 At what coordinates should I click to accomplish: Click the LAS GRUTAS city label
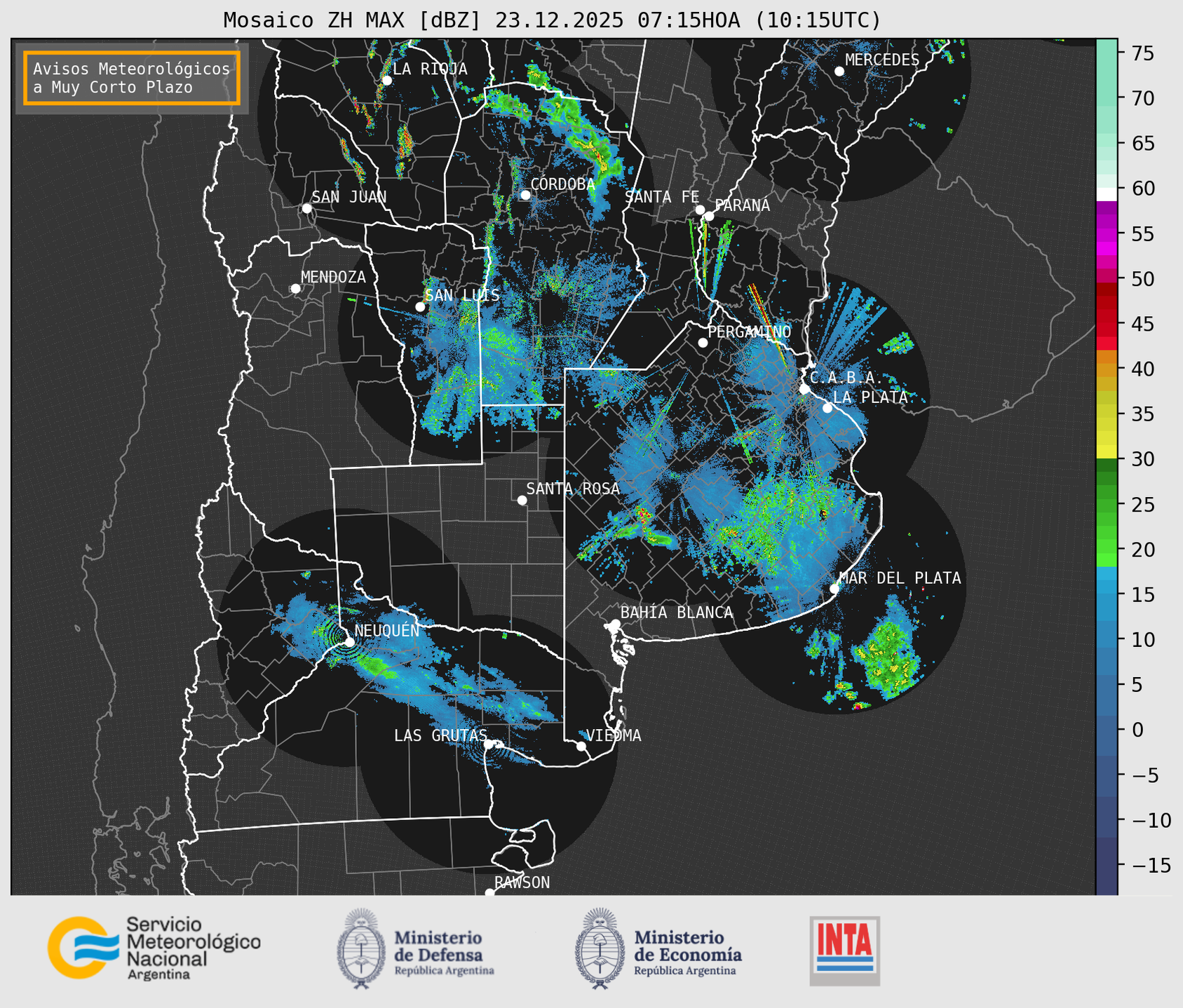point(440,735)
